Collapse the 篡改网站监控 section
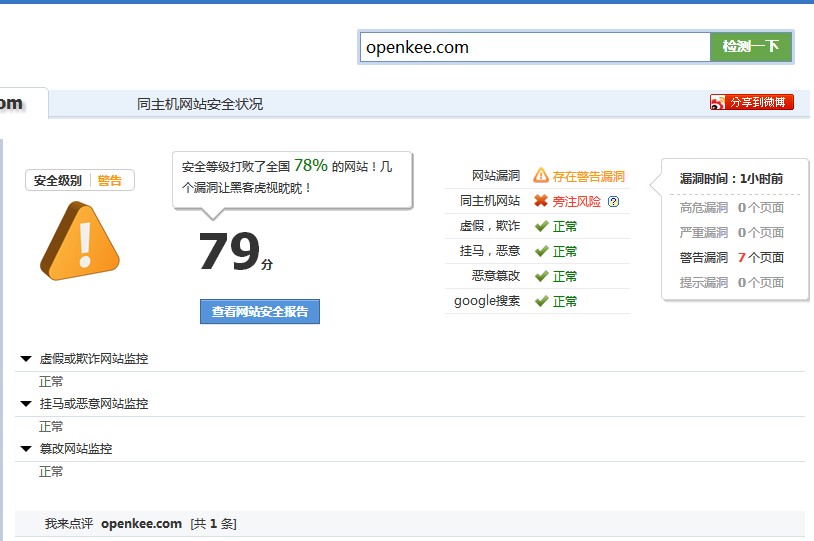Image resolution: width=814 pixels, height=541 pixels. pos(26,448)
